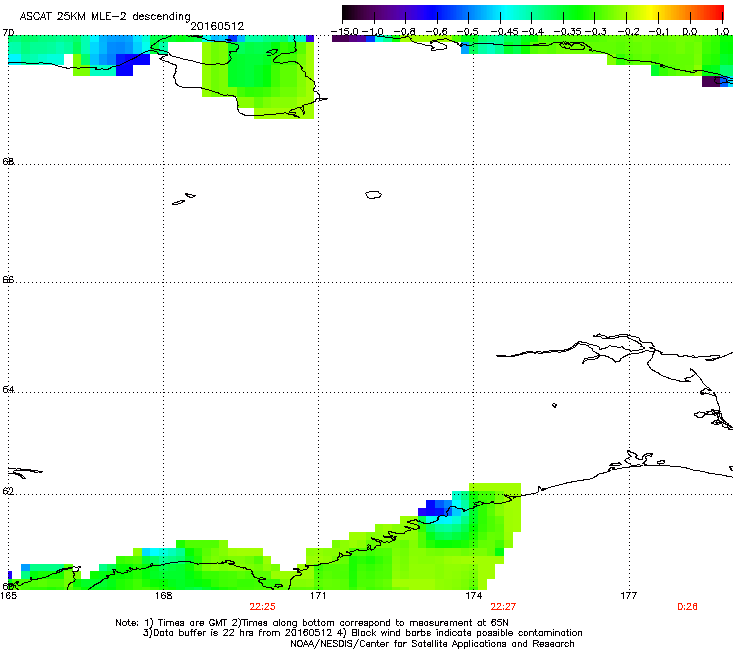740x650 pixels.
Task: Click the date 20160512 beneath the title
Action: click(x=217, y=26)
